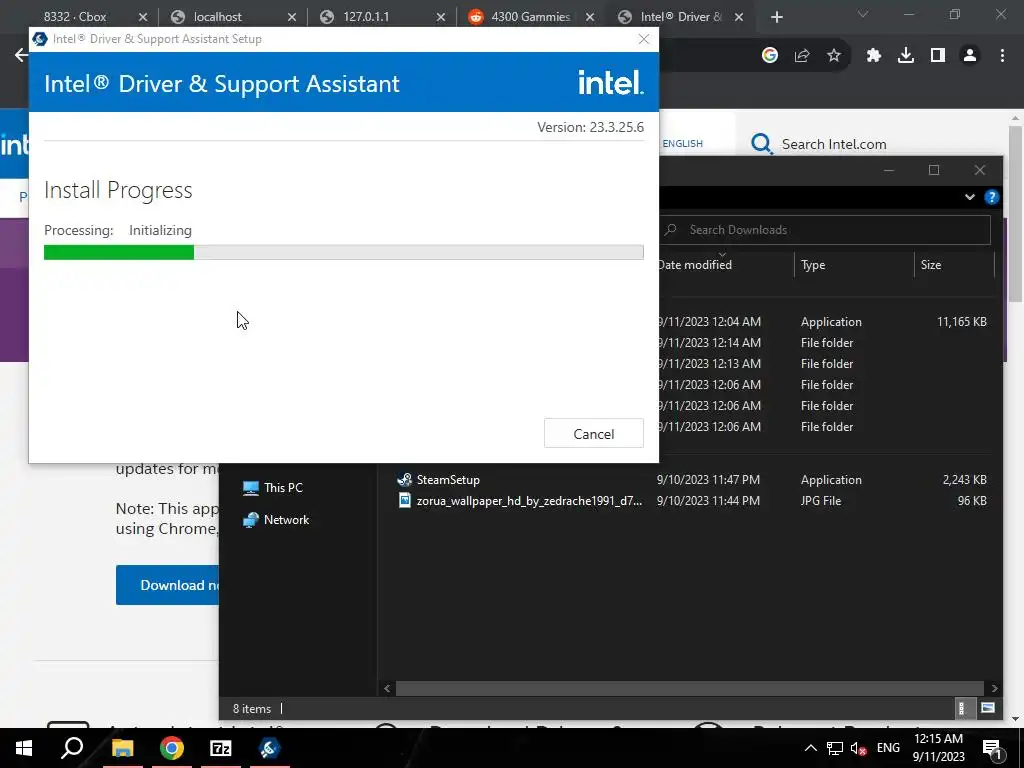Image resolution: width=1024 pixels, height=768 pixels.
Task: Select the File folder row dated 12:13 AM
Action: (x=823, y=364)
